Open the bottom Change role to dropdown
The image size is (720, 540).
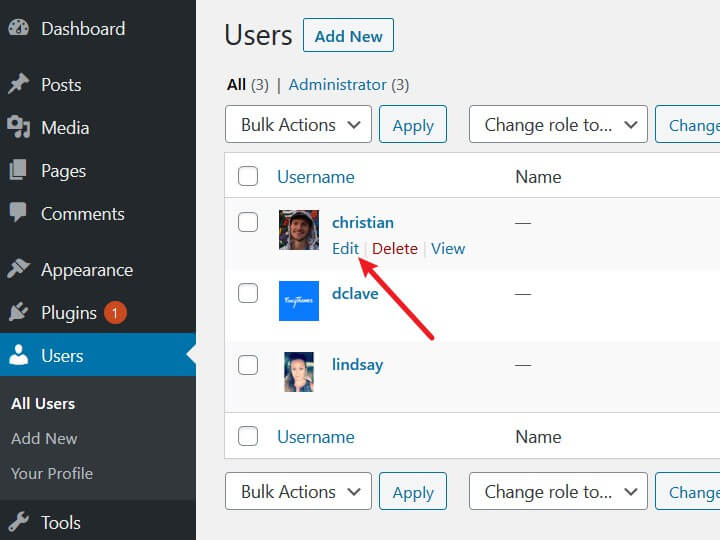click(558, 491)
